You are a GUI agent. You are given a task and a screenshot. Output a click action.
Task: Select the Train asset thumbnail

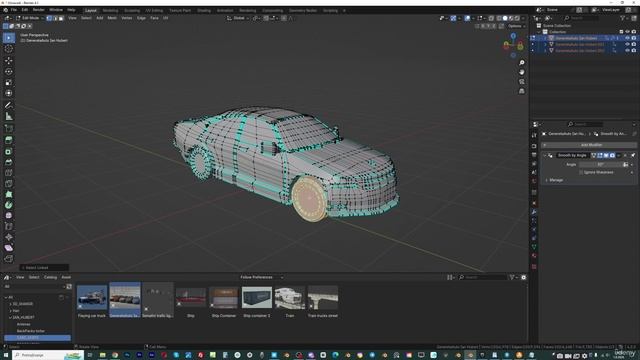tap(290, 300)
